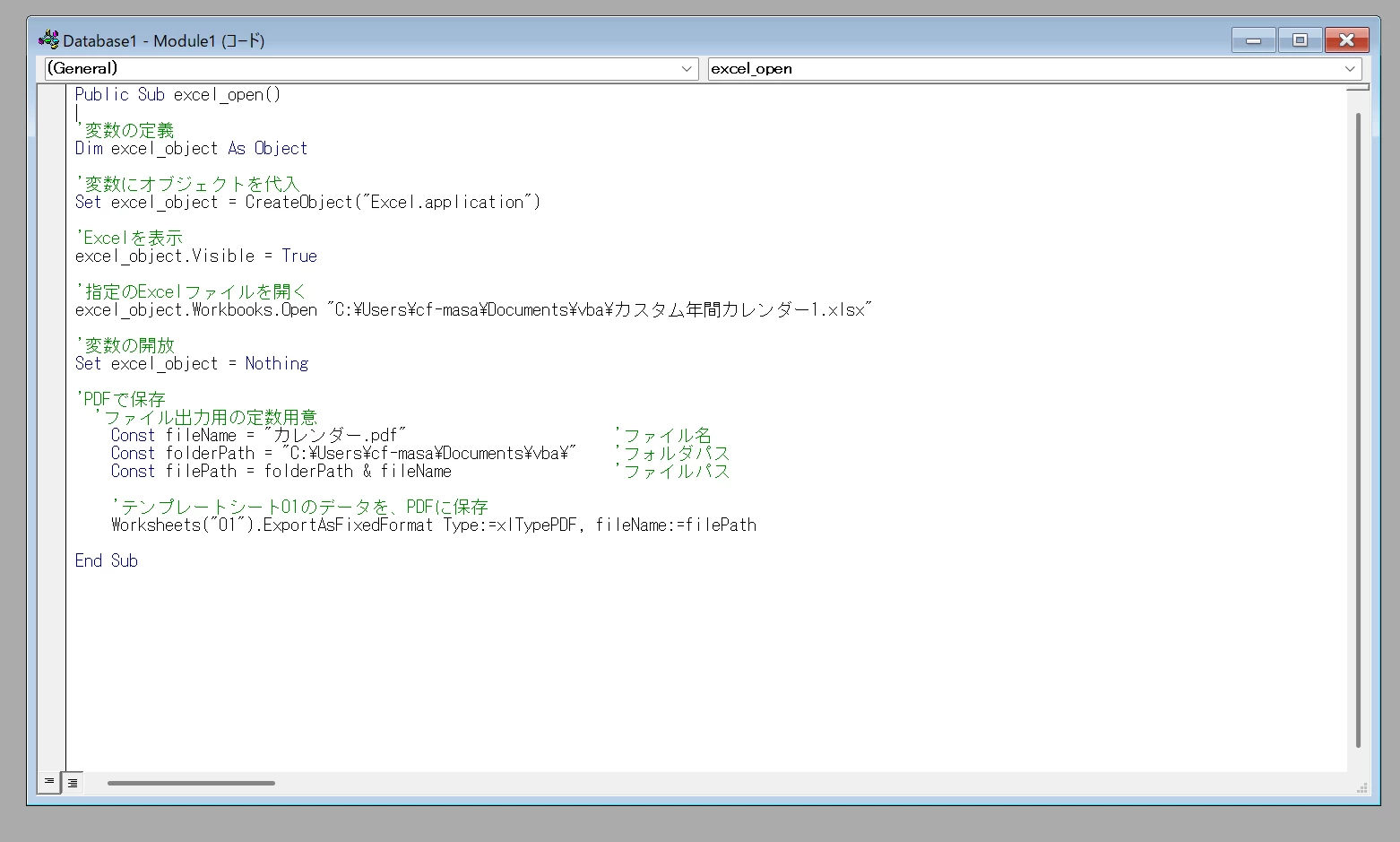Image resolution: width=1400 pixels, height=842 pixels.
Task: Click the comment 'テンプレートシート01のデータを、PDFに保存'
Action: click(299, 508)
